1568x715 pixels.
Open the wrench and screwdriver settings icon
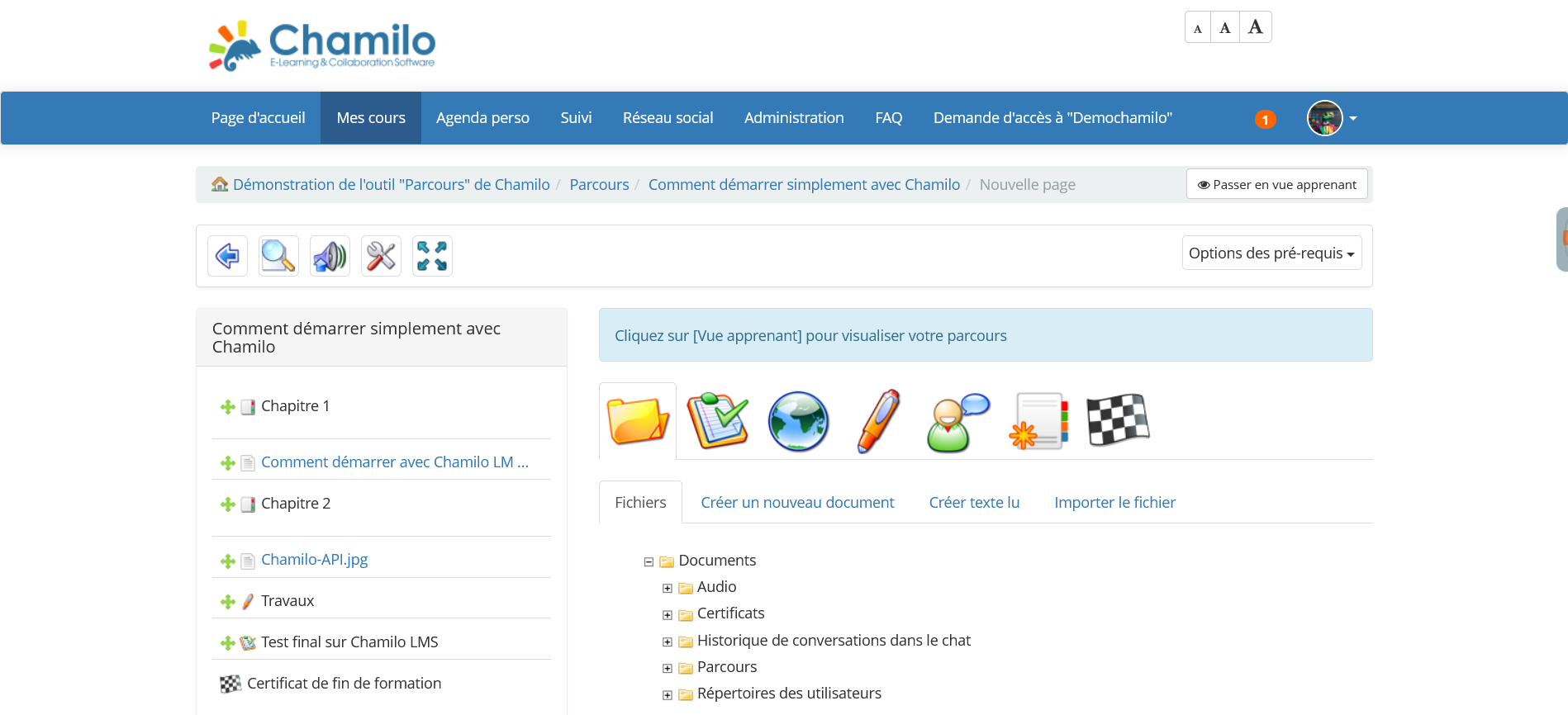(x=381, y=256)
